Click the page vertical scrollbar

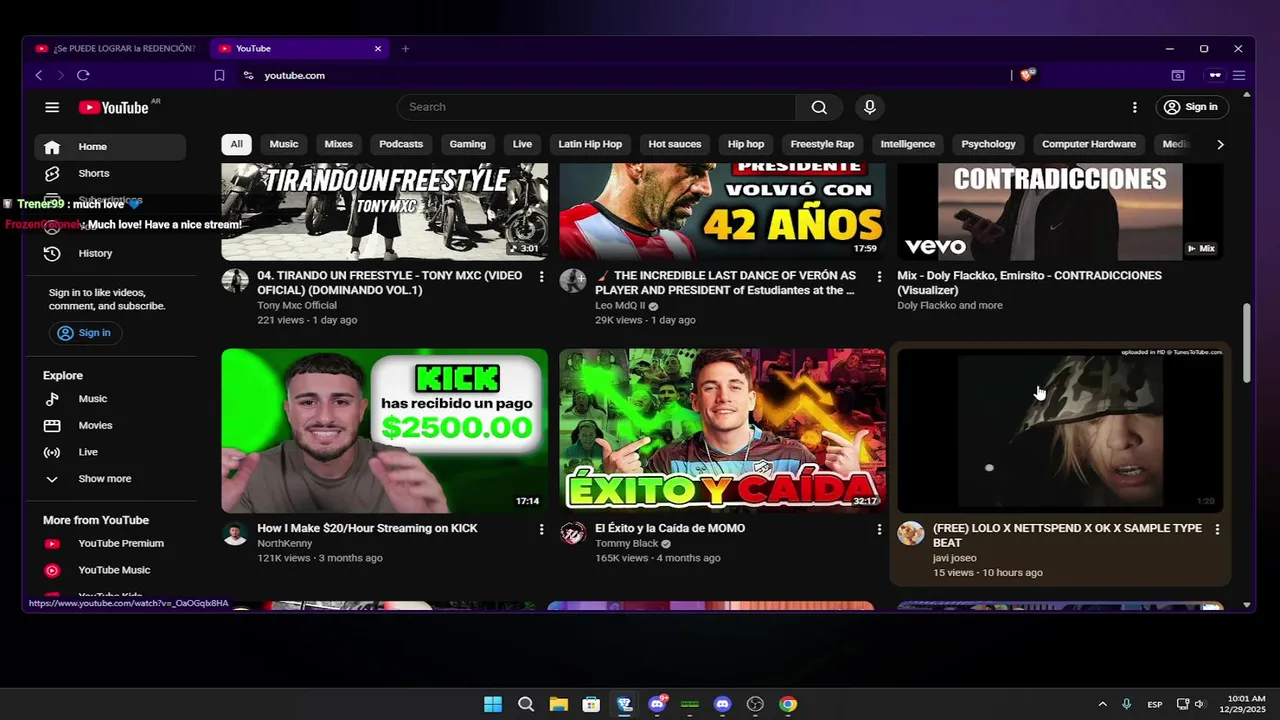(x=1246, y=343)
